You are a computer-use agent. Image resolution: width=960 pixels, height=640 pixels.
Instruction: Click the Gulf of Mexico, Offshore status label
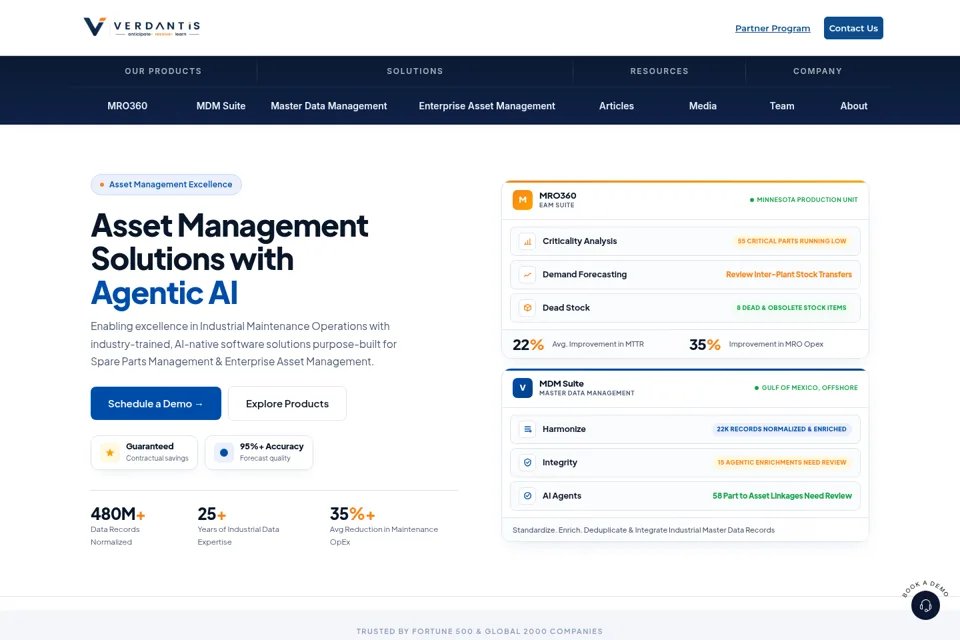[x=806, y=388]
